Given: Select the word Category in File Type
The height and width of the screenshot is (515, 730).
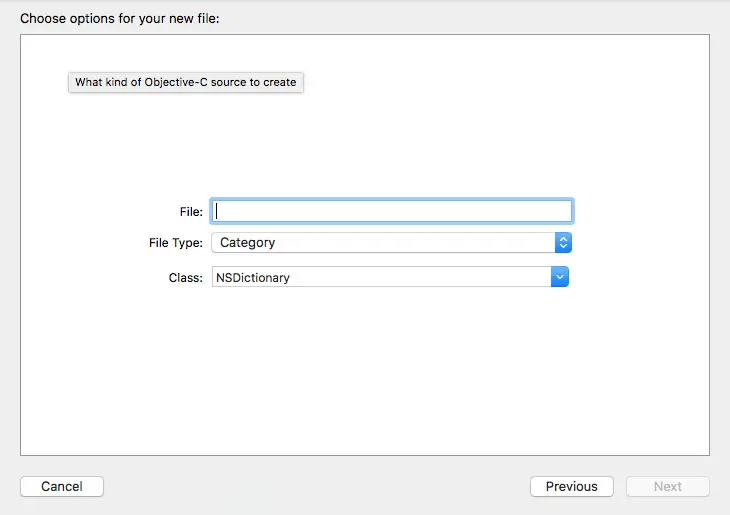Looking at the screenshot, I should [247, 243].
